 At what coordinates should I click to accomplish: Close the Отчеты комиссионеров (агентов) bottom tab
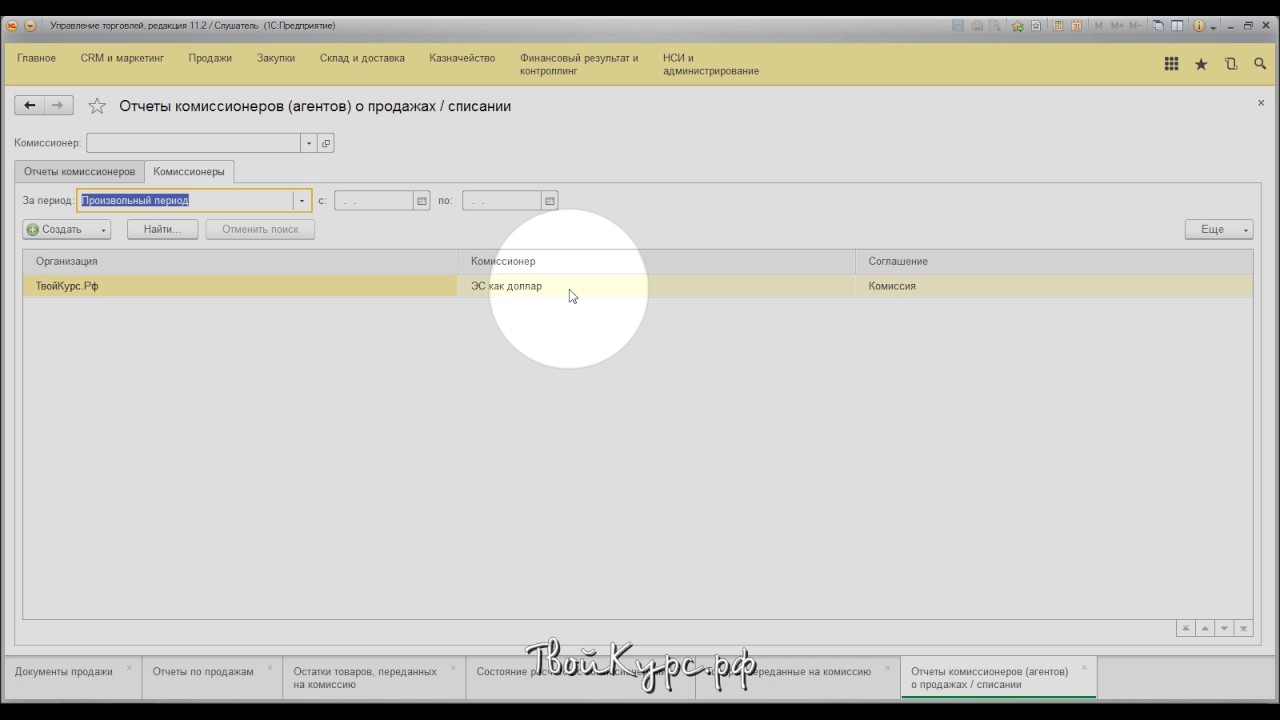pyautogui.click(x=1084, y=668)
